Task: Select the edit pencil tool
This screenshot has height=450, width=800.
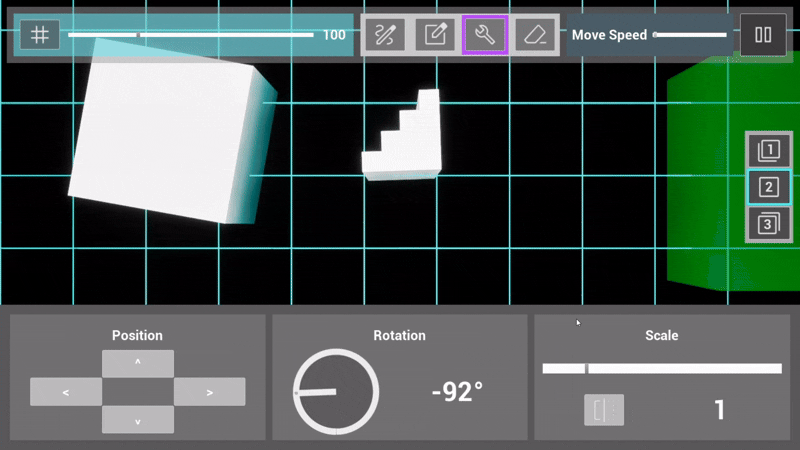Action: coord(435,35)
